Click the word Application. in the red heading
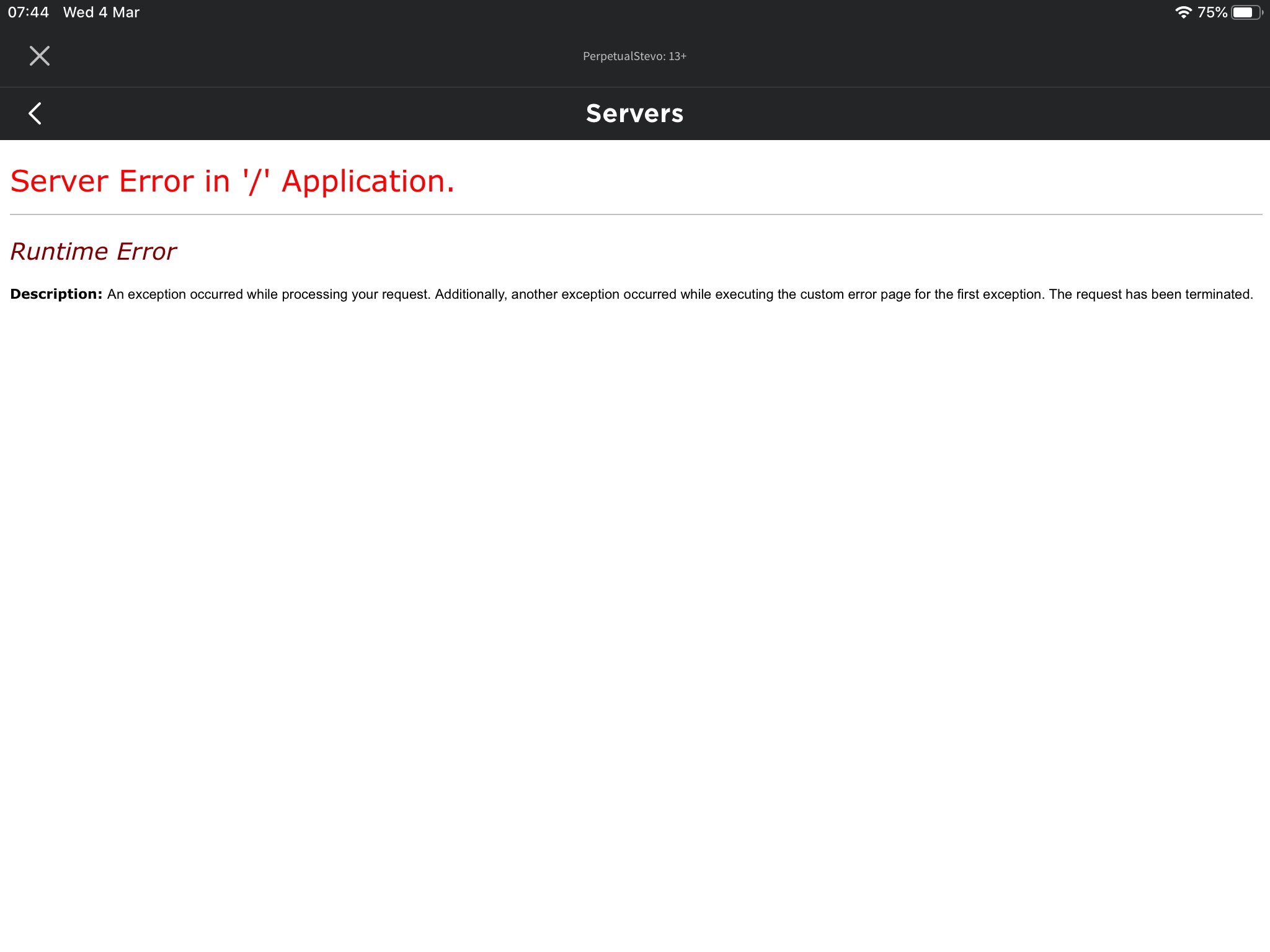This screenshot has width=1270, height=952. (x=368, y=182)
